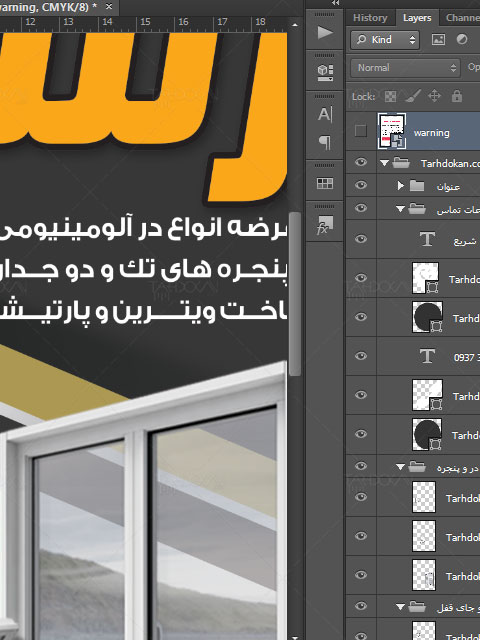Open the Character panel A icon
The width and height of the screenshot is (480, 640).
point(325,114)
